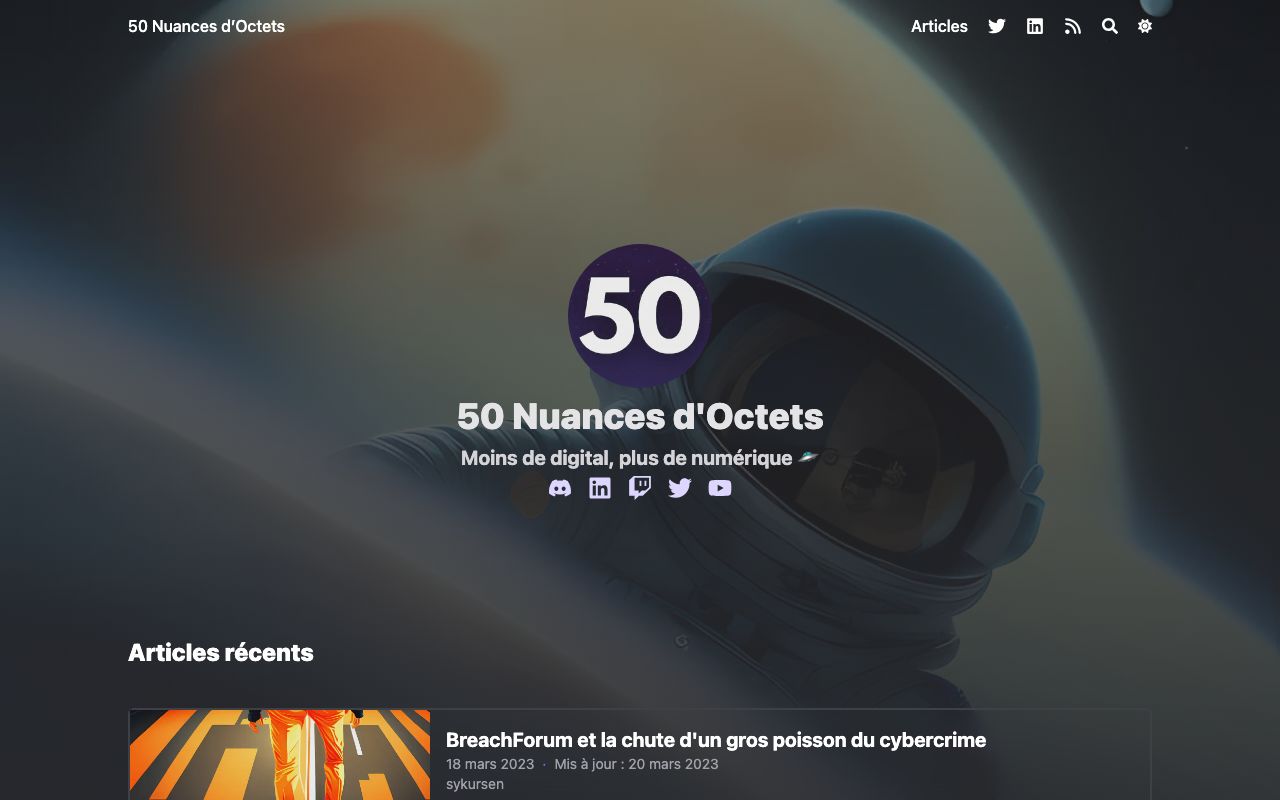Open the BreachForum cybercrime article title
This screenshot has width=1280, height=800.
(716, 740)
